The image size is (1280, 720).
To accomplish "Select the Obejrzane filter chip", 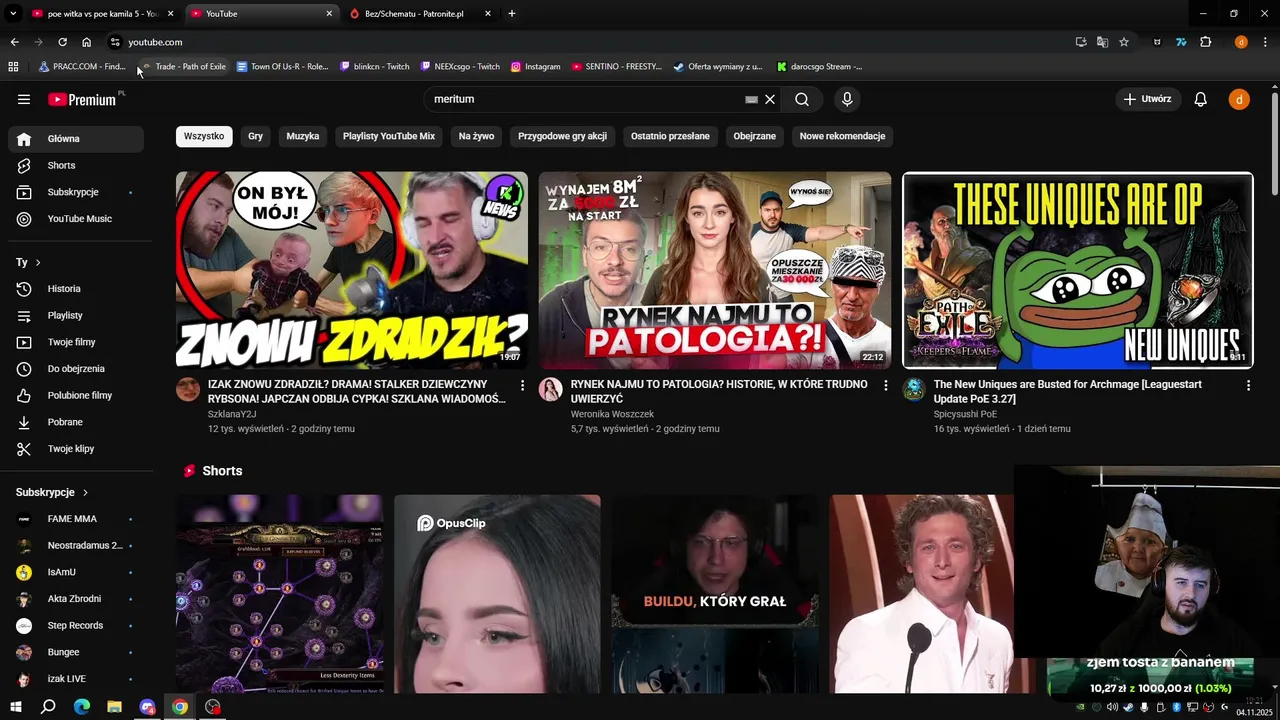I will tap(755, 136).
